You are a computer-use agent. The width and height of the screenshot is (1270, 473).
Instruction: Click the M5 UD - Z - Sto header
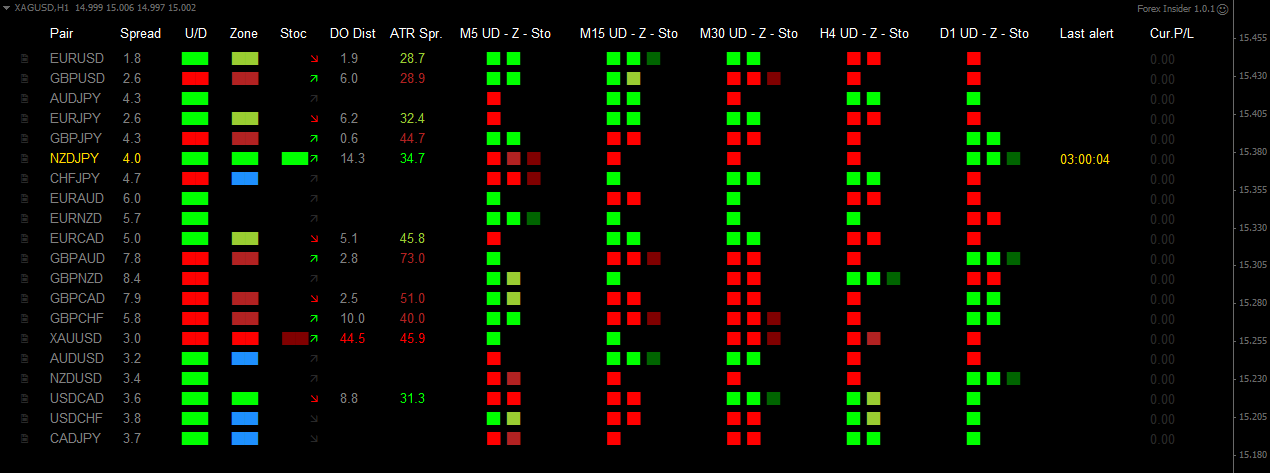coord(505,33)
